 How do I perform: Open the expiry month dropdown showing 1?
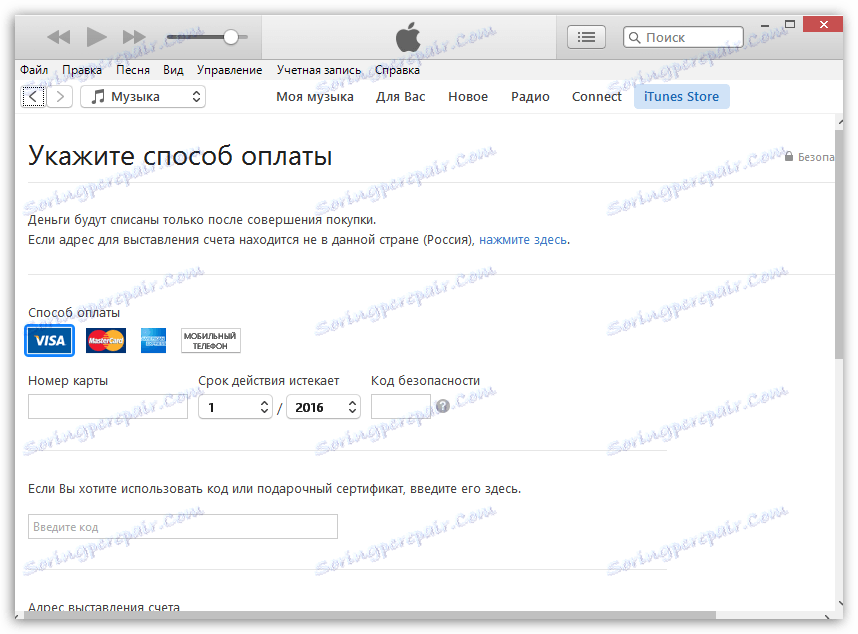(x=235, y=407)
